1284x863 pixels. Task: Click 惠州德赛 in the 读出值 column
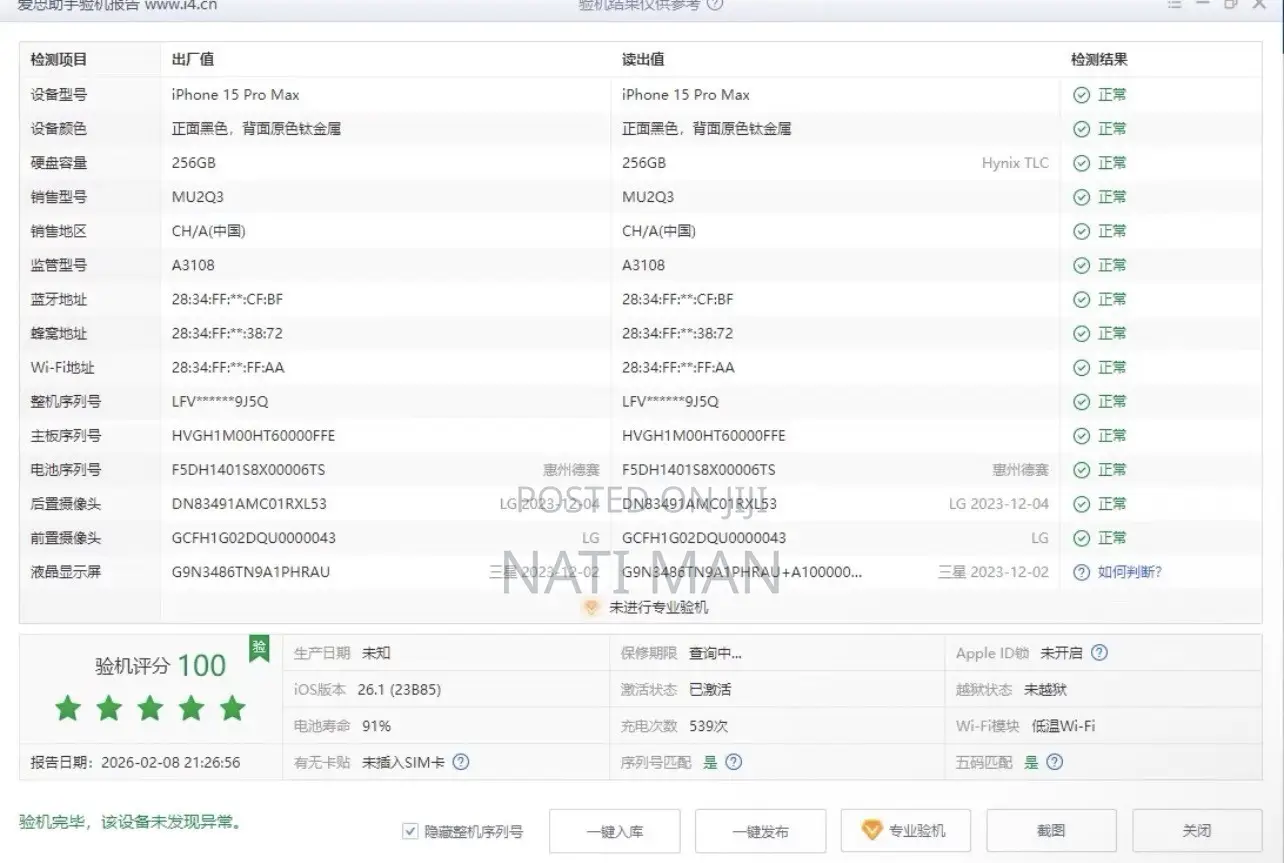(x=1021, y=469)
